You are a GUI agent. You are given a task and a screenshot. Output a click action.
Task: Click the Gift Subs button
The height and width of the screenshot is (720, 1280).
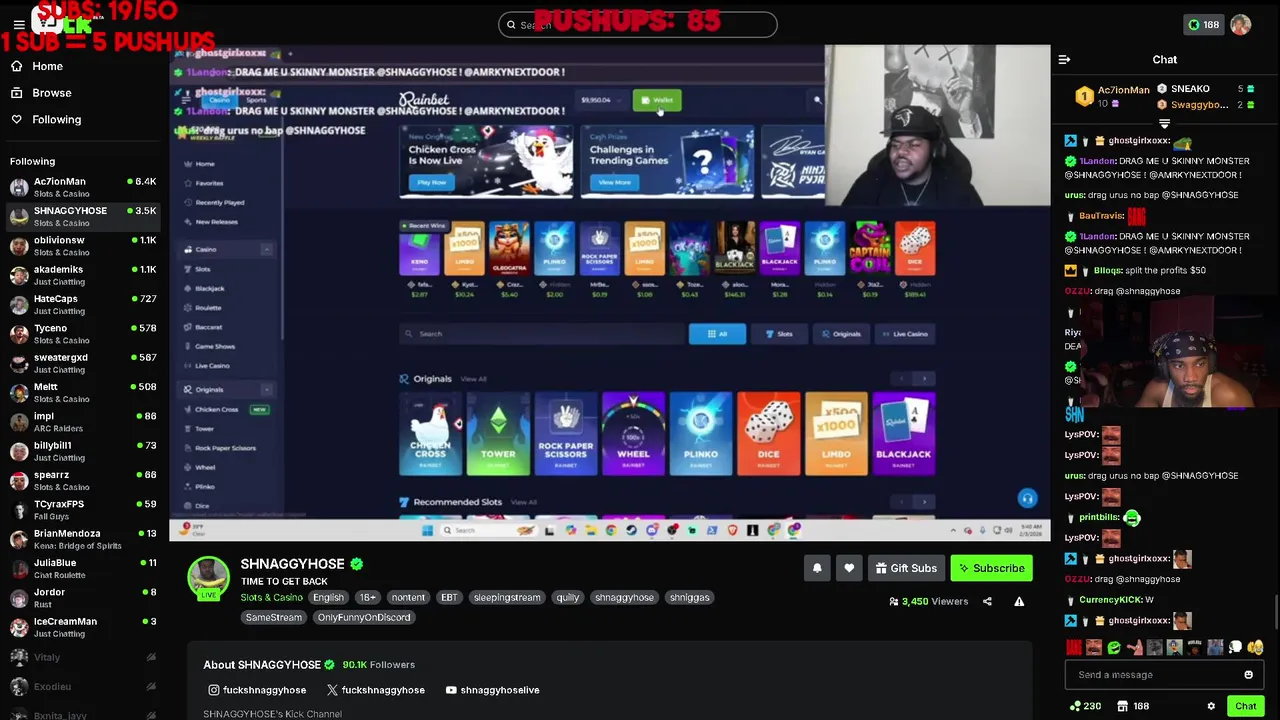click(906, 568)
